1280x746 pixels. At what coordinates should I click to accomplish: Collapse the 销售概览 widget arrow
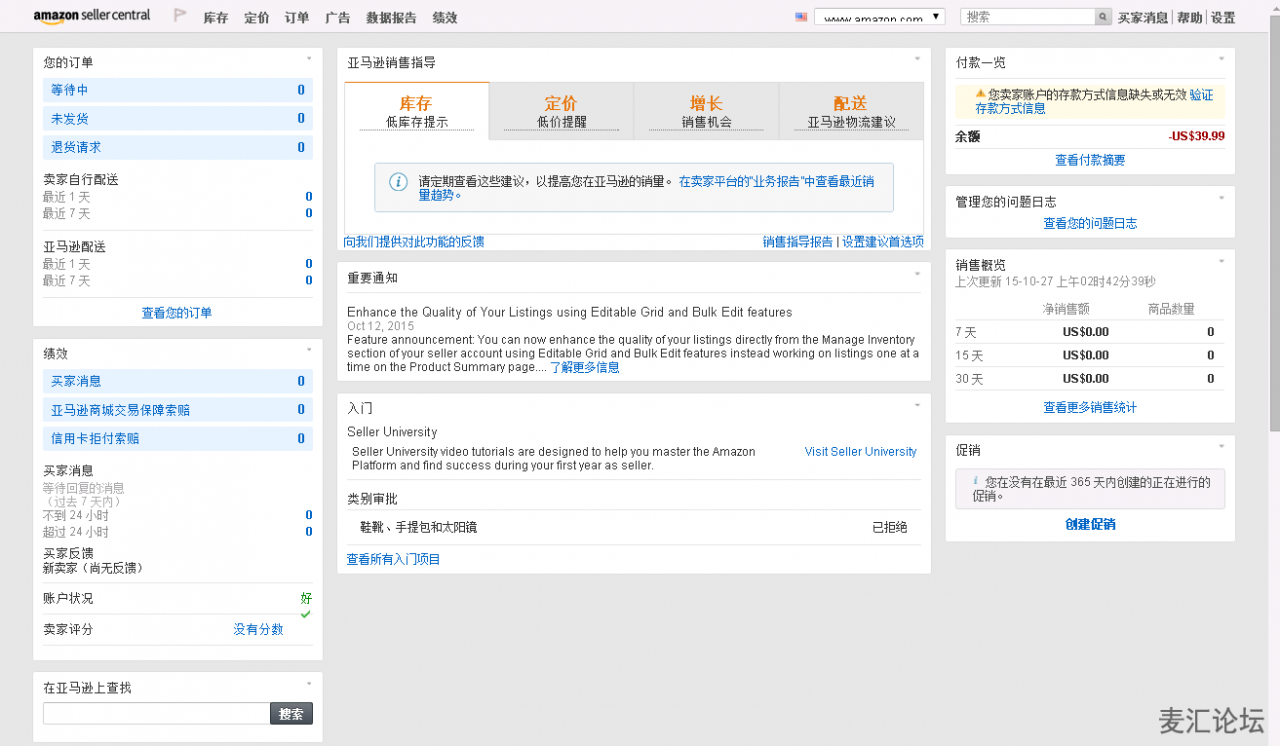pyautogui.click(x=1221, y=262)
